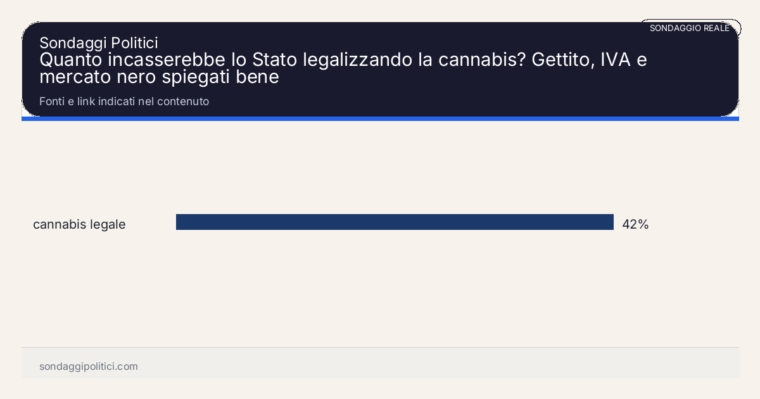Click the words 'Gettito, IVA e' in headline
Screen dimensions: 760x399
pos(589,60)
